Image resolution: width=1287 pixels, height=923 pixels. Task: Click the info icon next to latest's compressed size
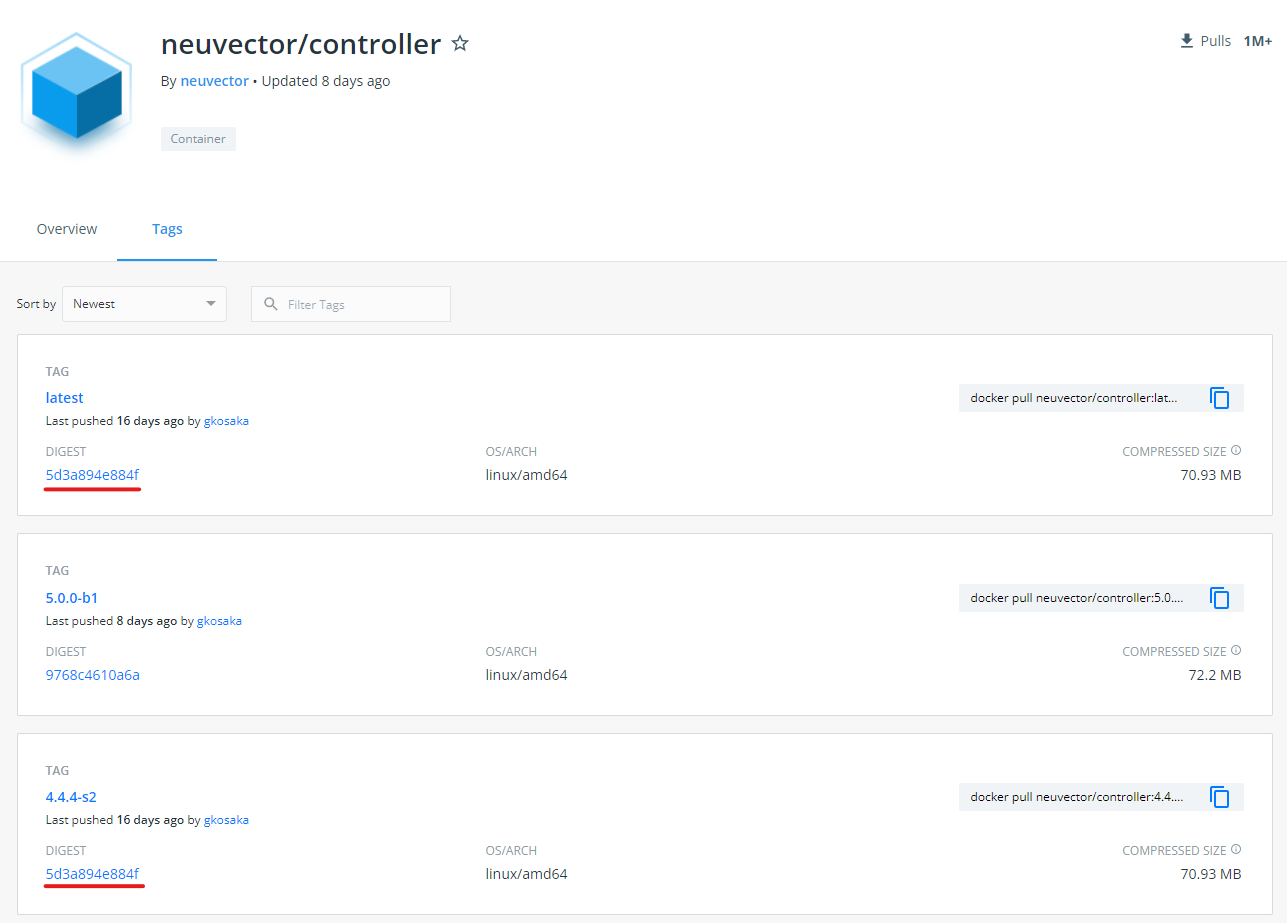[1236, 451]
